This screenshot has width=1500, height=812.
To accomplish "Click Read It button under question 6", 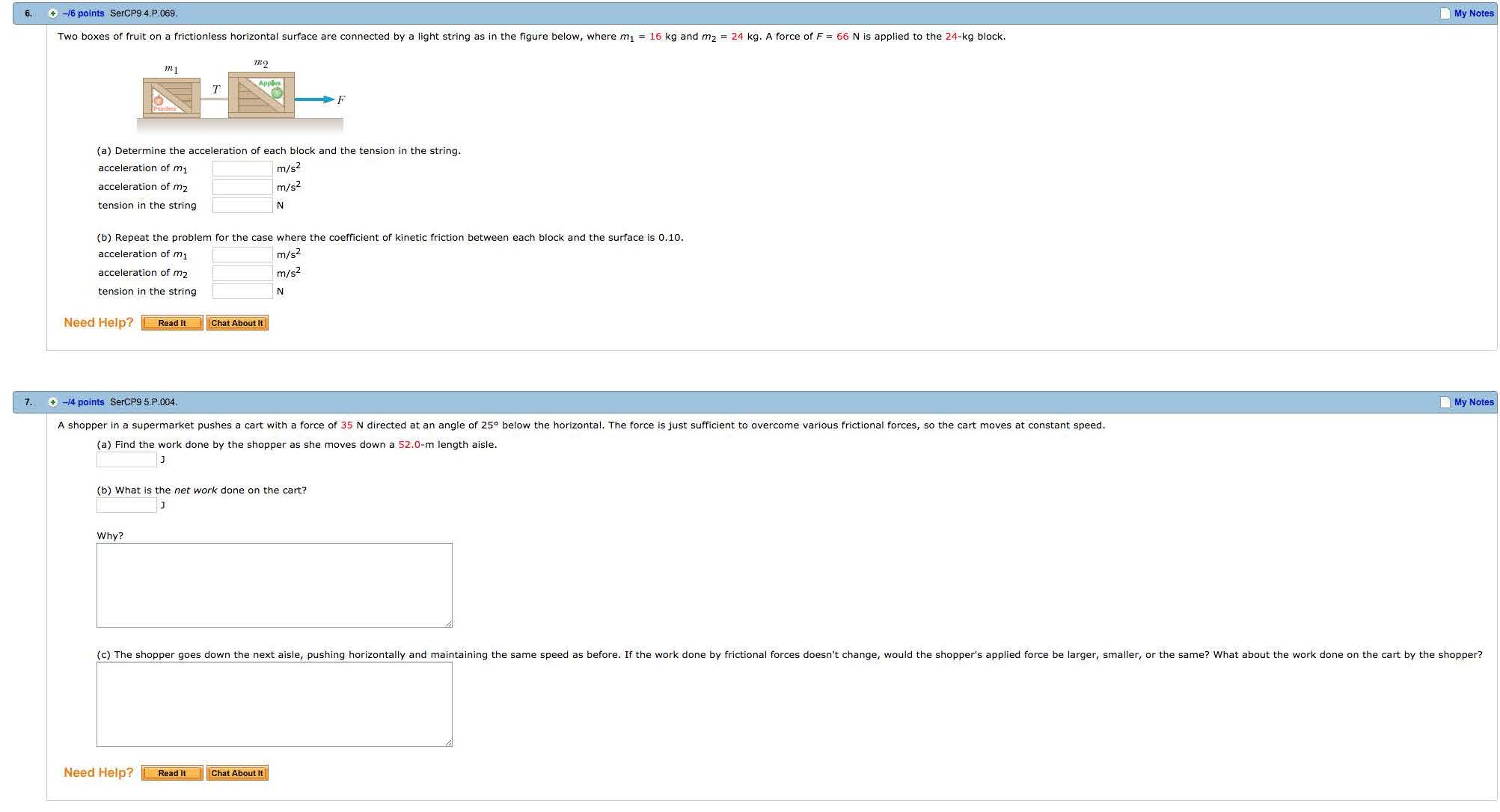I will coord(172,323).
